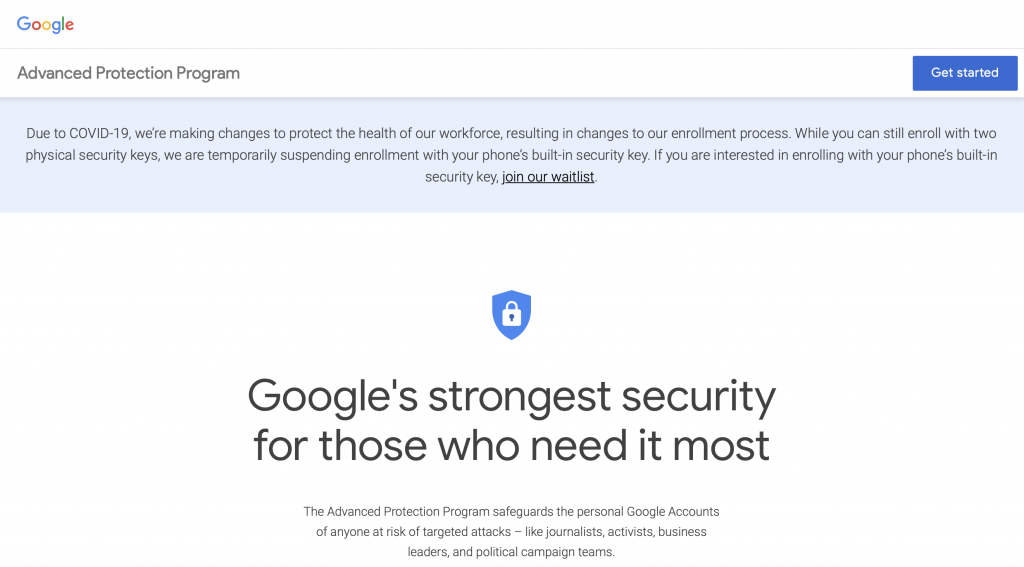Click the word strongest in the headline
This screenshot has height=567, width=1024.
tap(520, 397)
